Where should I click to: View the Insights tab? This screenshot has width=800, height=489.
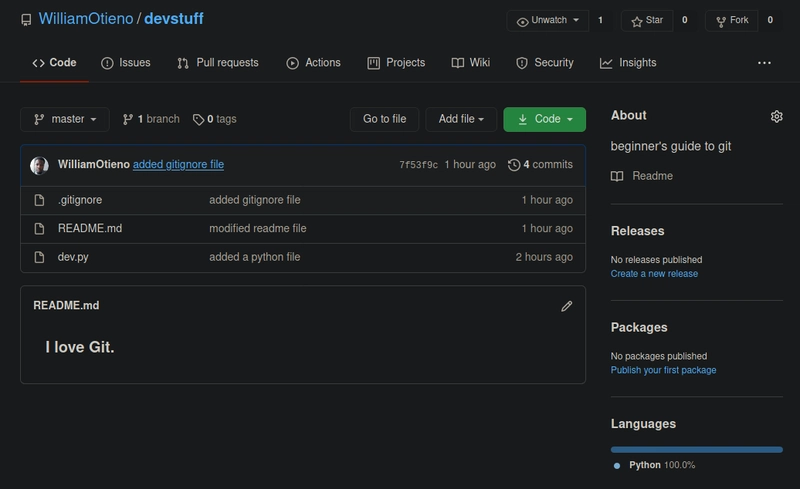pyautogui.click(x=628, y=63)
